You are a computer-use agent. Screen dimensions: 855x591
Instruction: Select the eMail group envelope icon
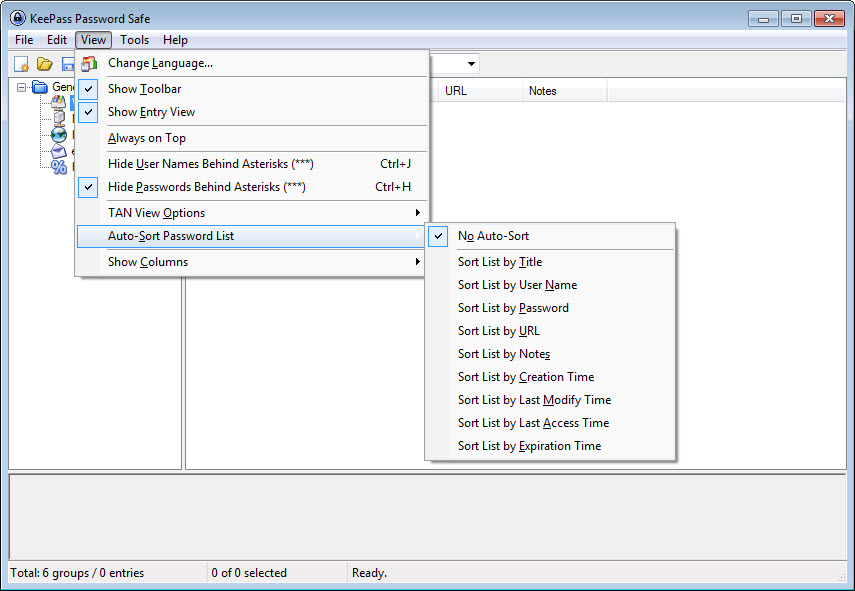tap(59, 151)
